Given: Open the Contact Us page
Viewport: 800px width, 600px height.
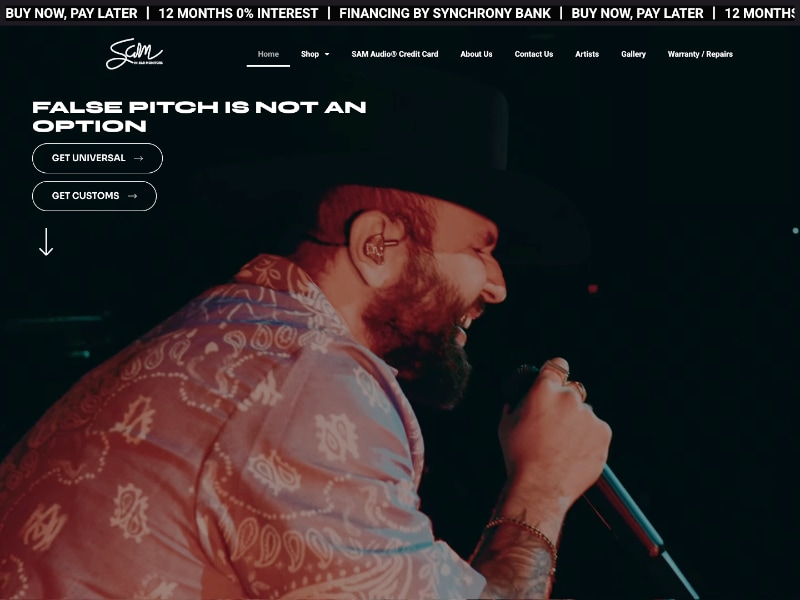Looking at the screenshot, I should coord(534,54).
